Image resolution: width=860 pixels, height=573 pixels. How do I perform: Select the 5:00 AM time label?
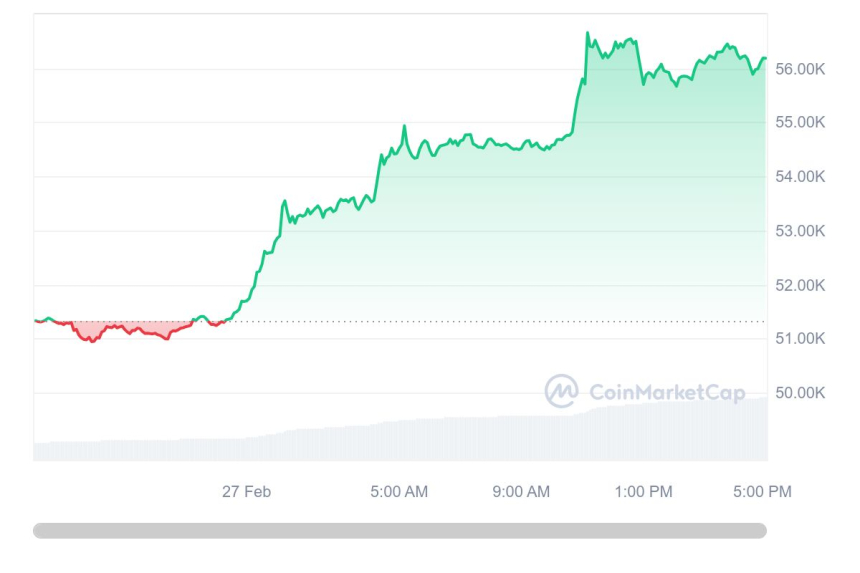point(399,491)
